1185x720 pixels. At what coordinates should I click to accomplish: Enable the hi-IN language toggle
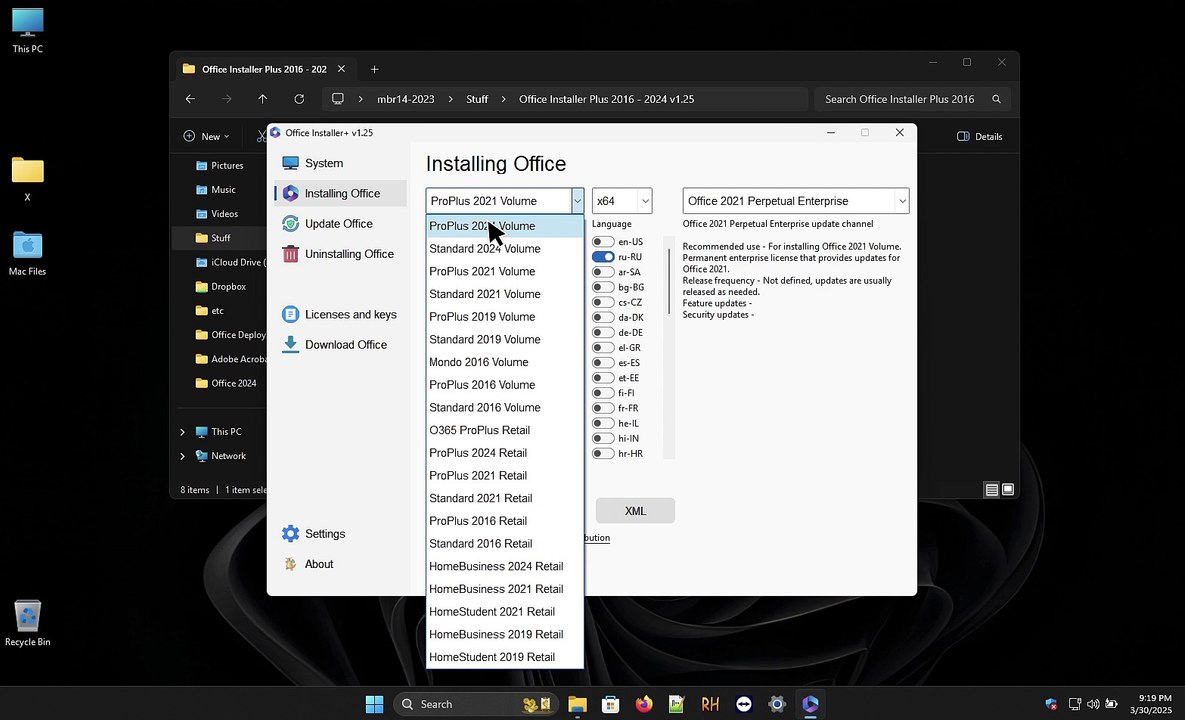[602, 438]
